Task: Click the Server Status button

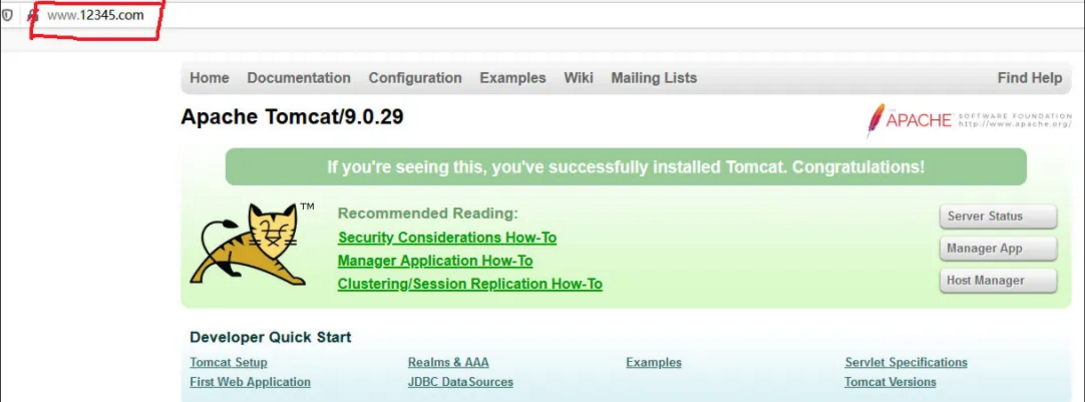Action: [998, 216]
